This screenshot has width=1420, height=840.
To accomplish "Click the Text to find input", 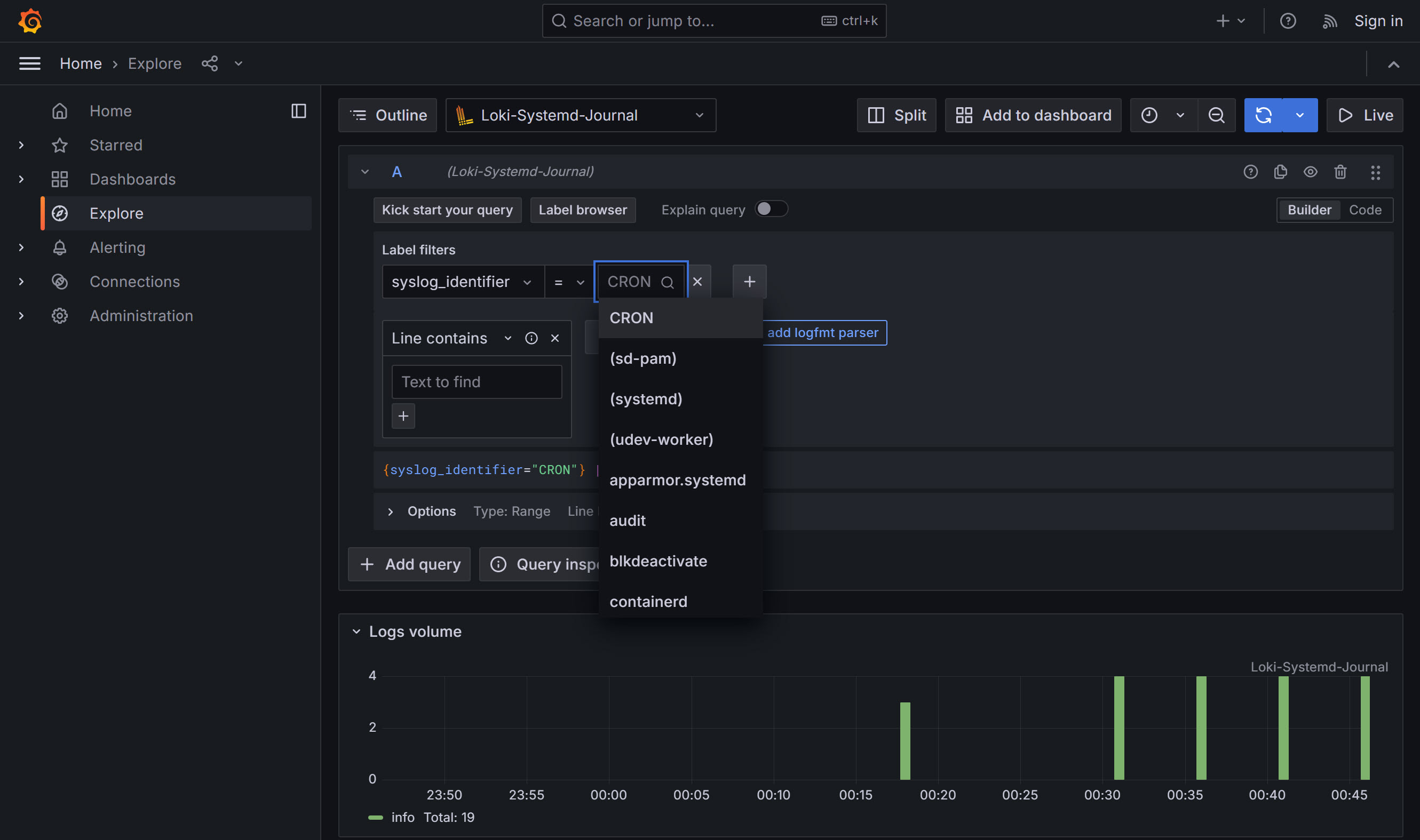I will point(477,382).
